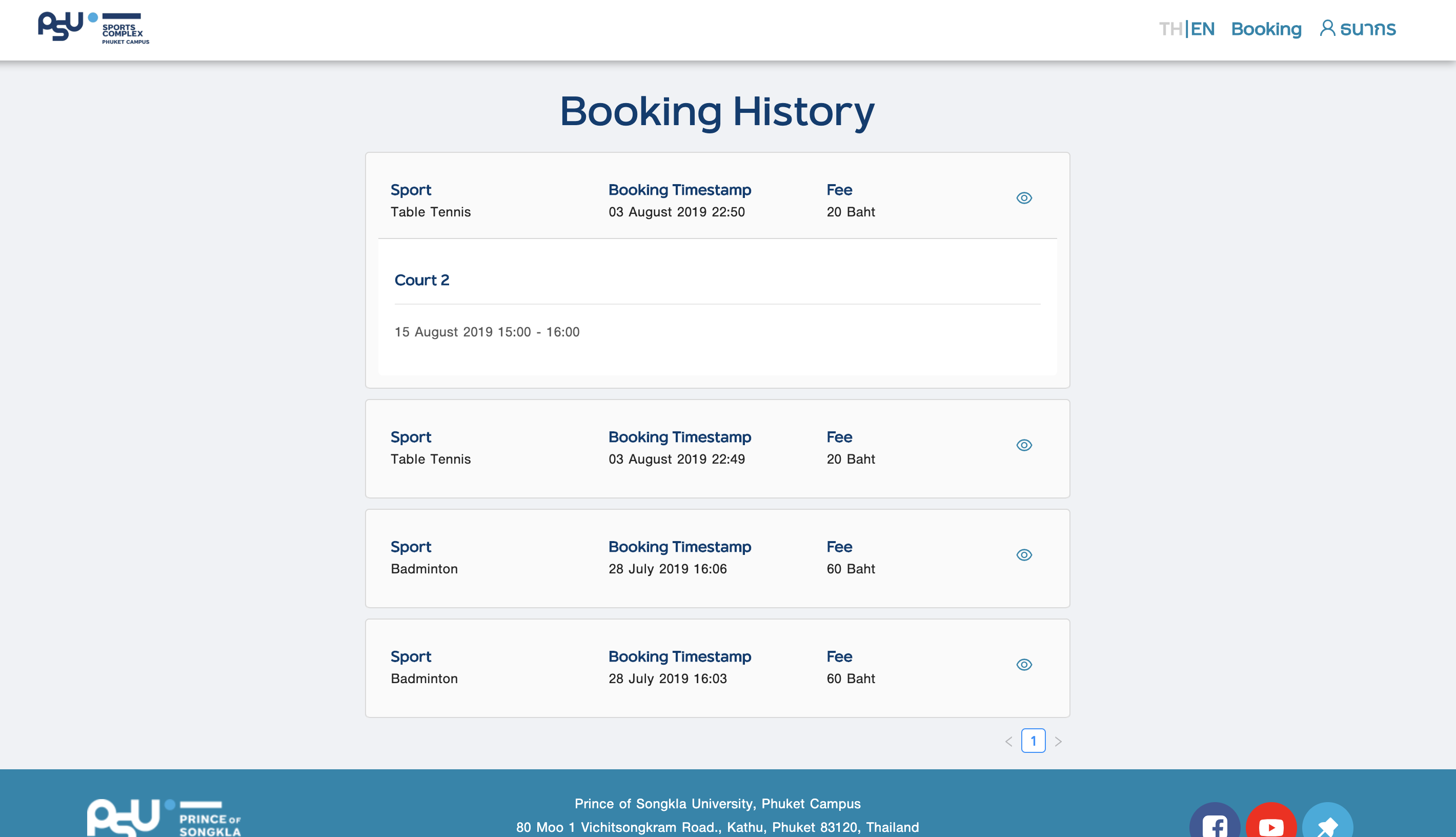Click the Court 2 heading
1456x837 pixels.
click(422, 280)
